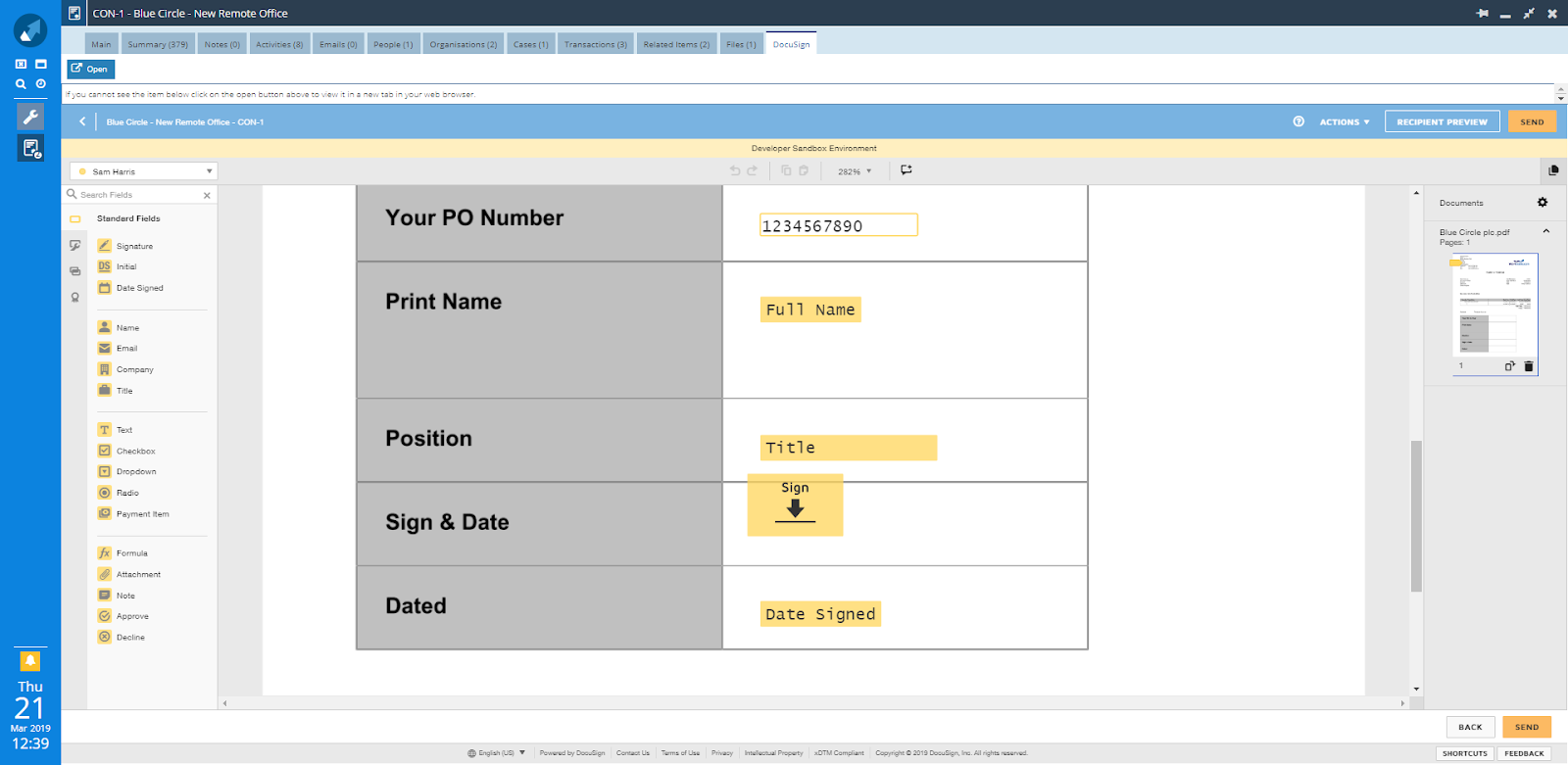Delete document using the trash icon

click(1529, 366)
